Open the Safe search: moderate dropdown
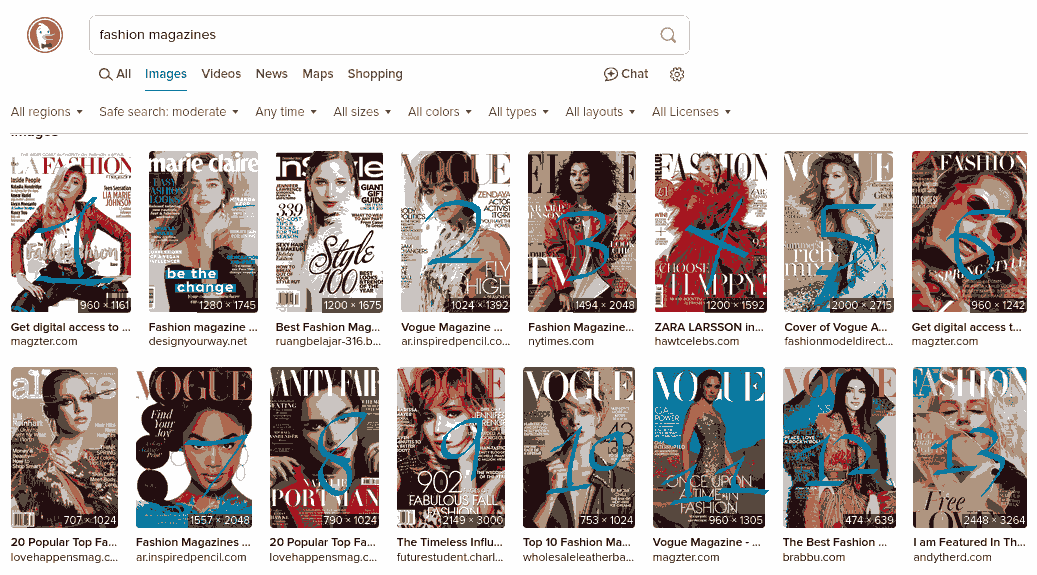The width and height of the screenshot is (1037, 575). (x=169, y=112)
